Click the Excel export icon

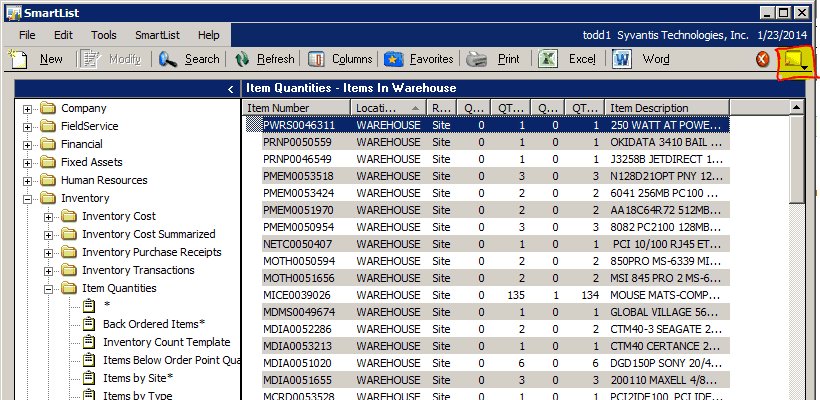click(x=549, y=59)
